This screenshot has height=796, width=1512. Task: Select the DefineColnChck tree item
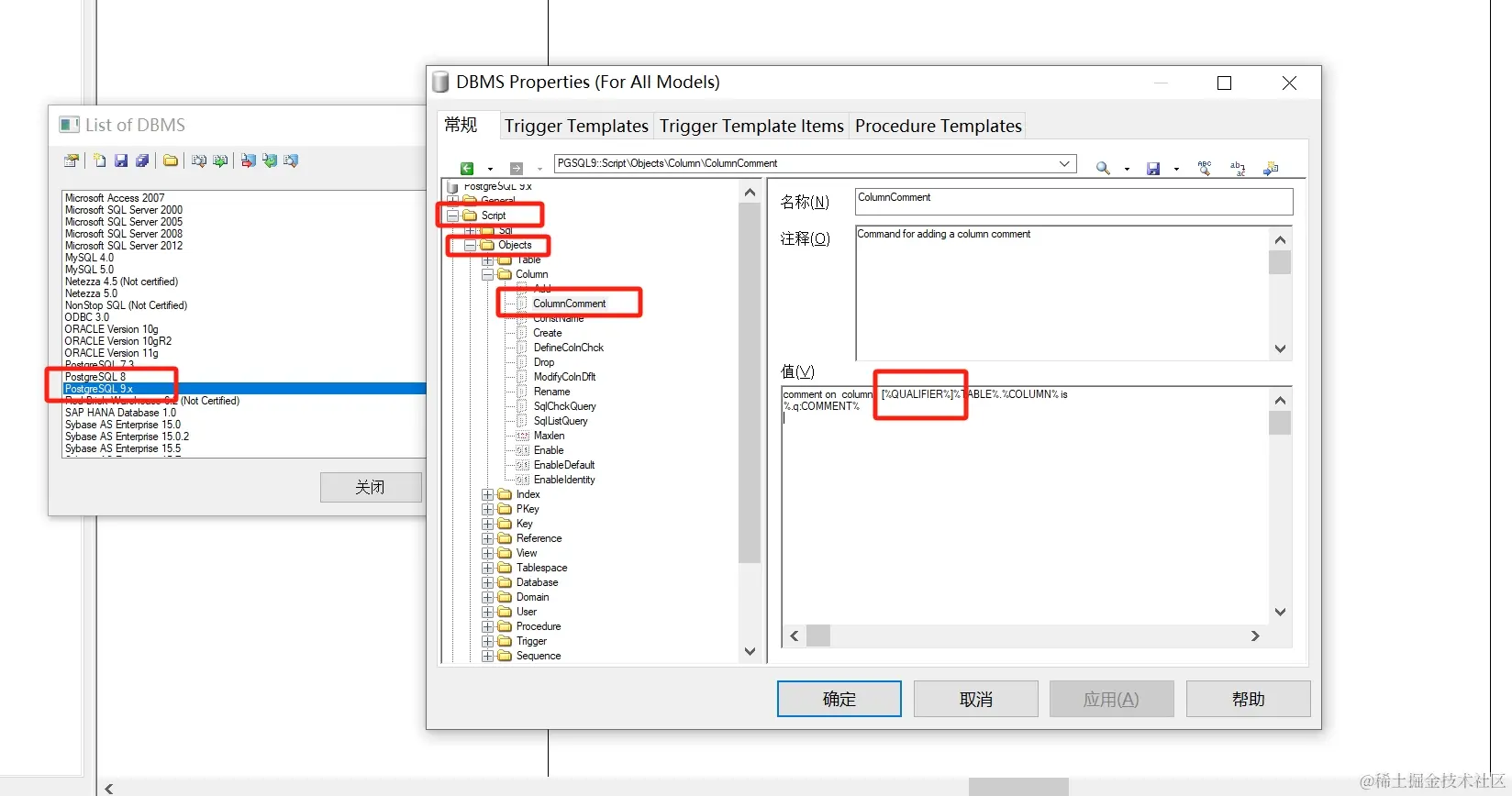pos(569,348)
